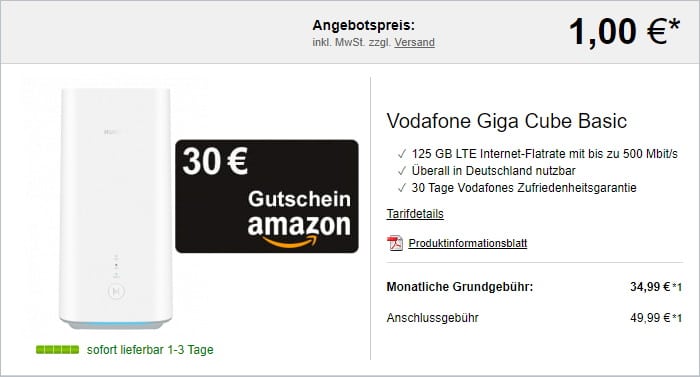Viewport: 700px width, 377px height.
Task: Click the Angebotspreis label
Action: pyautogui.click(x=363, y=25)
